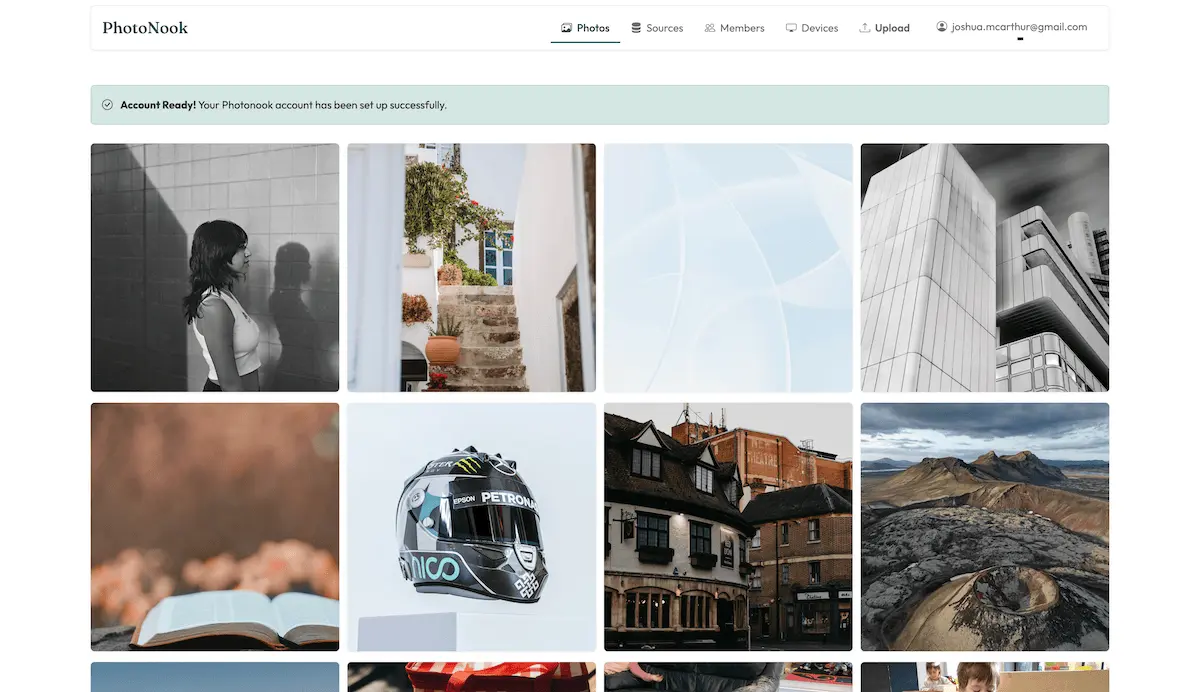Click the Sources database icon
The height and width of the screenshot is (692, 1200).
[636, 28]
